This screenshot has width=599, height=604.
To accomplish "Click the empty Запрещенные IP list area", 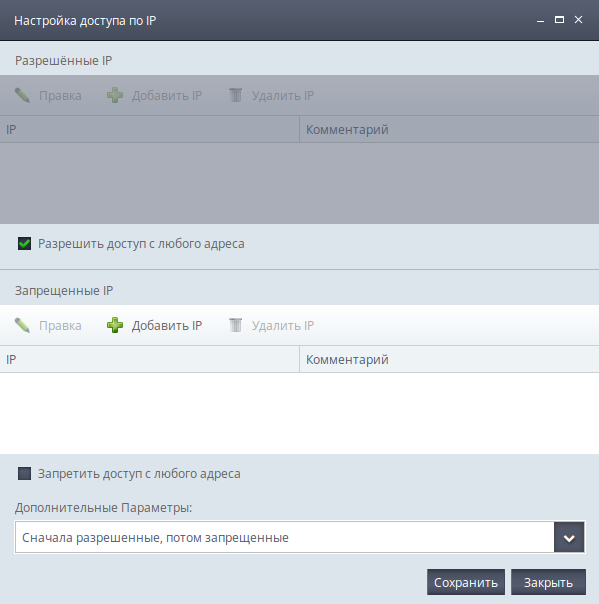I will click(x=299, y=413).
